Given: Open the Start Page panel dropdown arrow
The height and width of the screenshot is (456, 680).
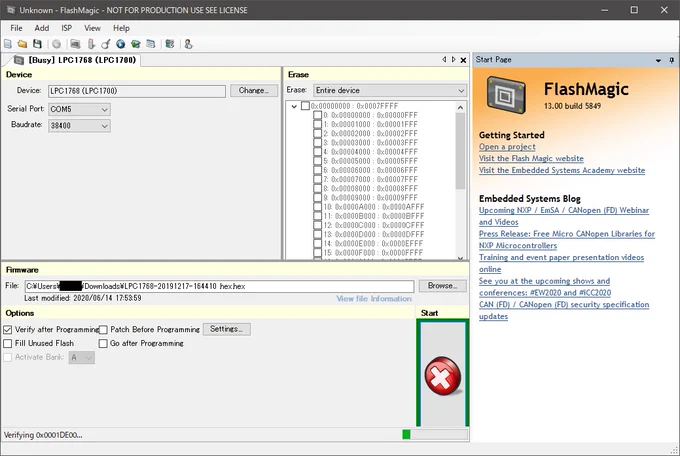Looking at the screenshot, I should click(x=658, y=60).
